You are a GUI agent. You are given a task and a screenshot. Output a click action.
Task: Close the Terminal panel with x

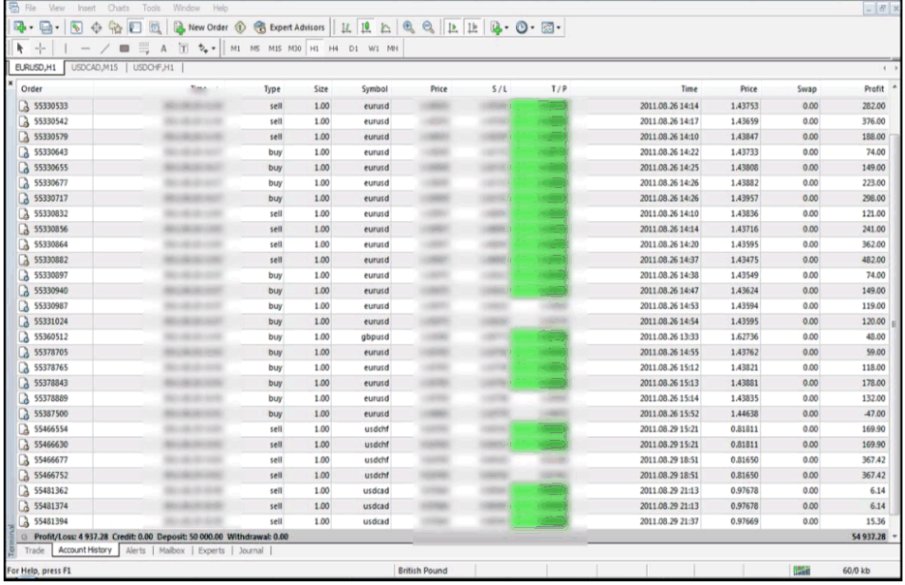[10, 84]
